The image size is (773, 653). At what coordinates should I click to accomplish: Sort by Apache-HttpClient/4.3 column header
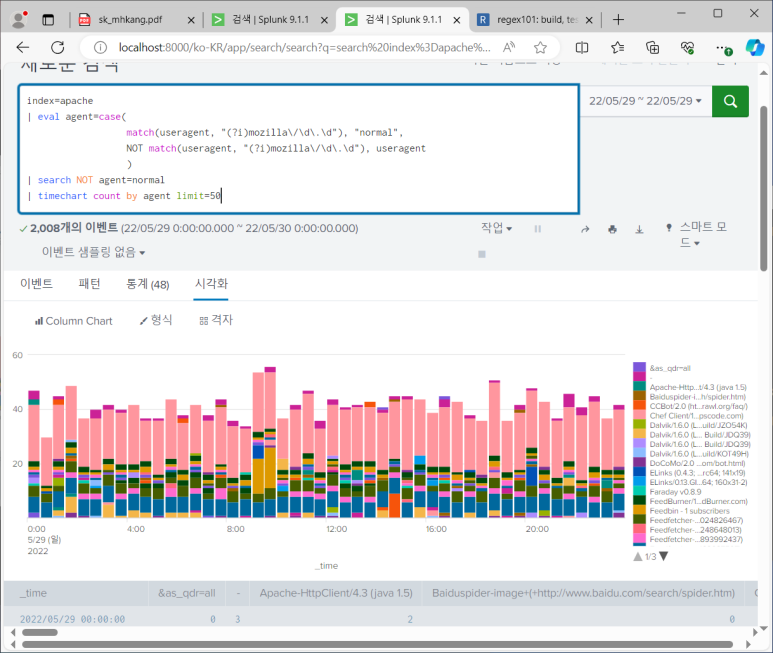[x=336, y=593]
